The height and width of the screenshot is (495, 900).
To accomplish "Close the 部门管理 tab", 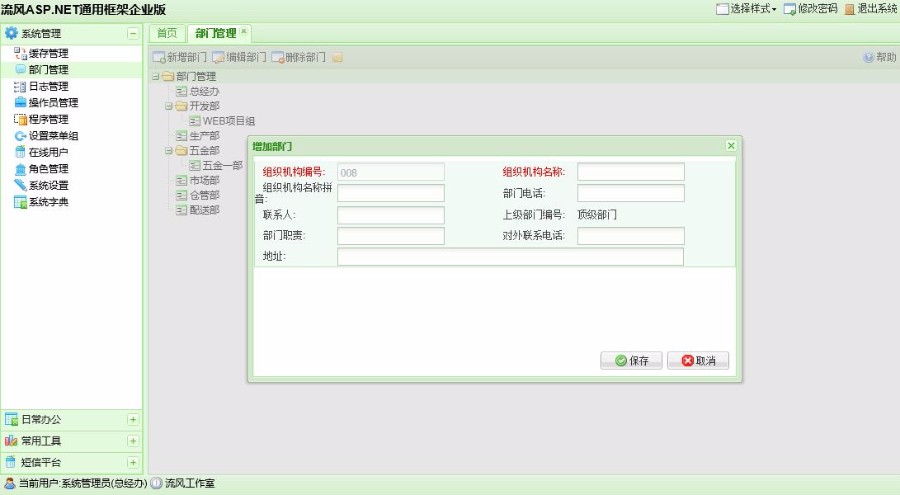I will click(243, 32).
